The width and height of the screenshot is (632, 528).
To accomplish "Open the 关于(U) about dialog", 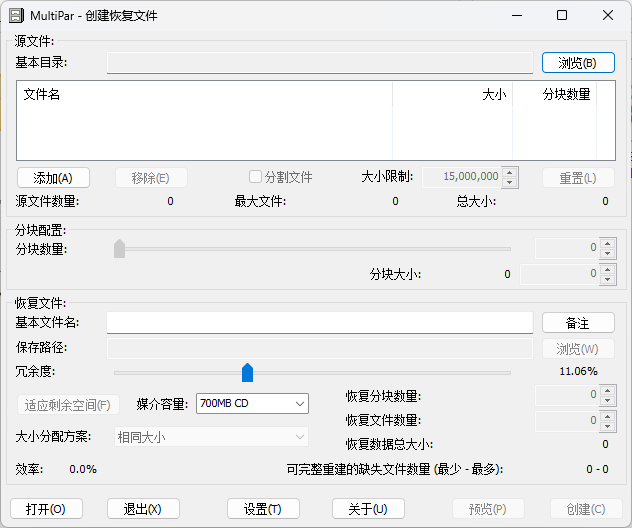I will [x=368, y=509].
